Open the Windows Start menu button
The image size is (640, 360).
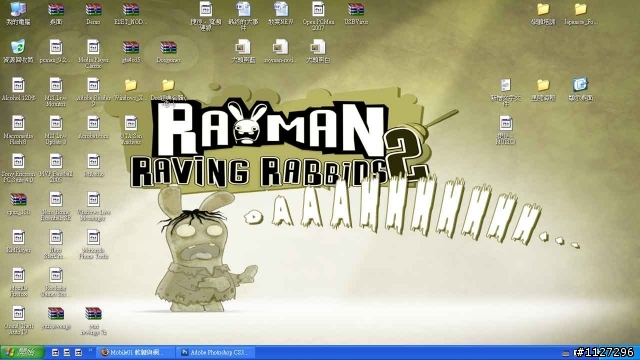(x=22, y=352)
